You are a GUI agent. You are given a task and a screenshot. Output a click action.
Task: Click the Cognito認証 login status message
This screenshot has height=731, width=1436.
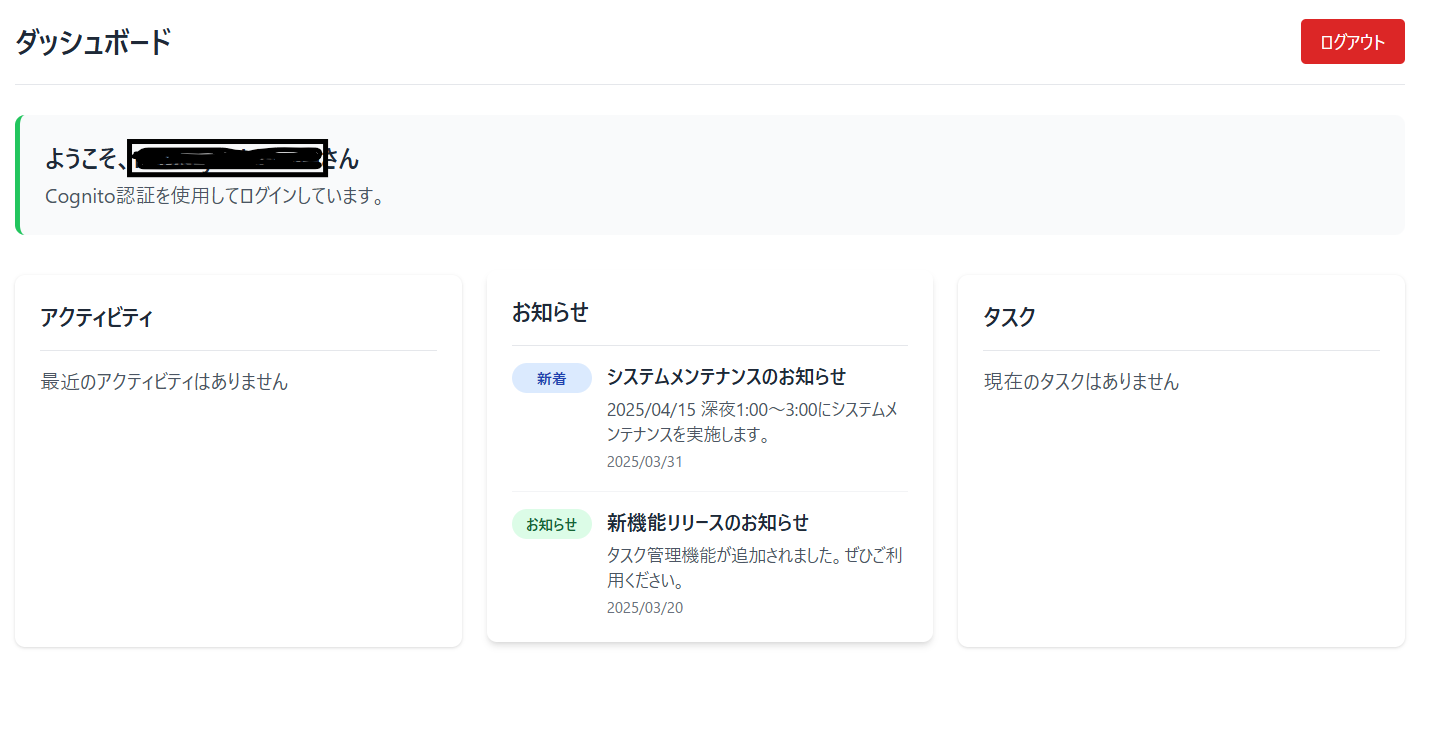coord(215,196)
